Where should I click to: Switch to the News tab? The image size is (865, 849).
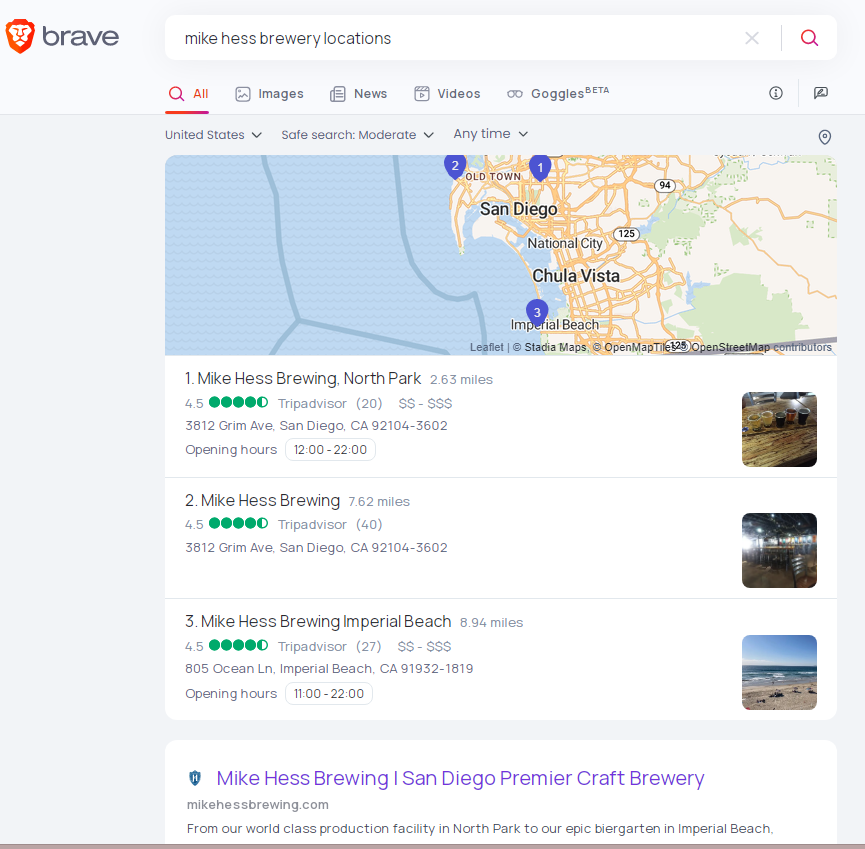(x=359, y=94)
